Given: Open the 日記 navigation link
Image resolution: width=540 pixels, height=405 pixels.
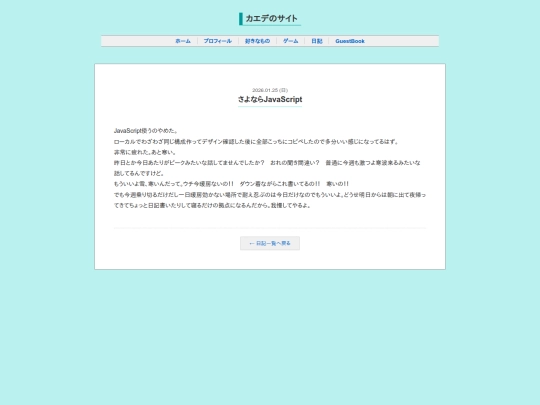Looking at the screenshot, I should point(317,41).
